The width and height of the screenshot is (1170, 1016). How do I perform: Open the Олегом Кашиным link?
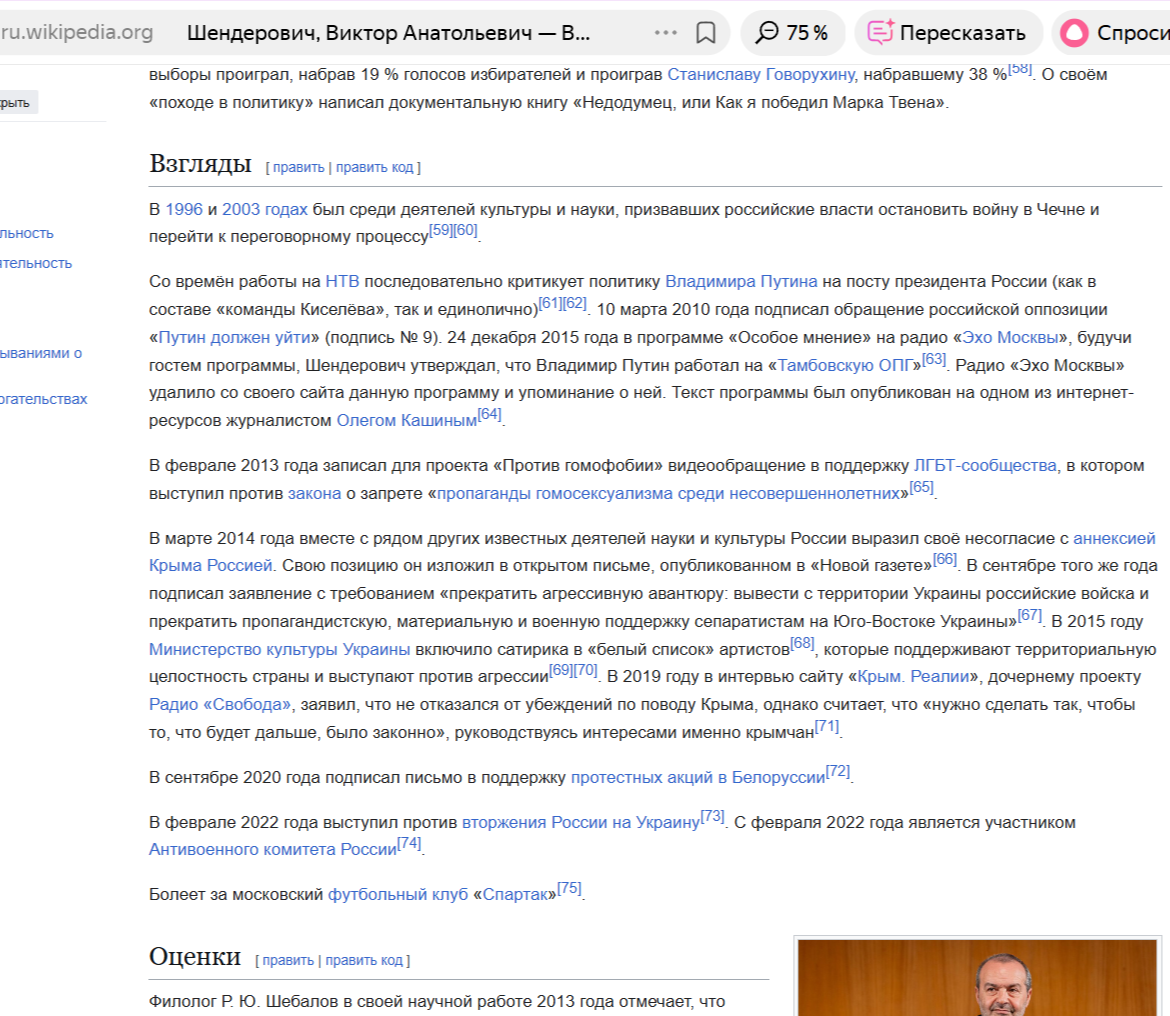[406, 421]
